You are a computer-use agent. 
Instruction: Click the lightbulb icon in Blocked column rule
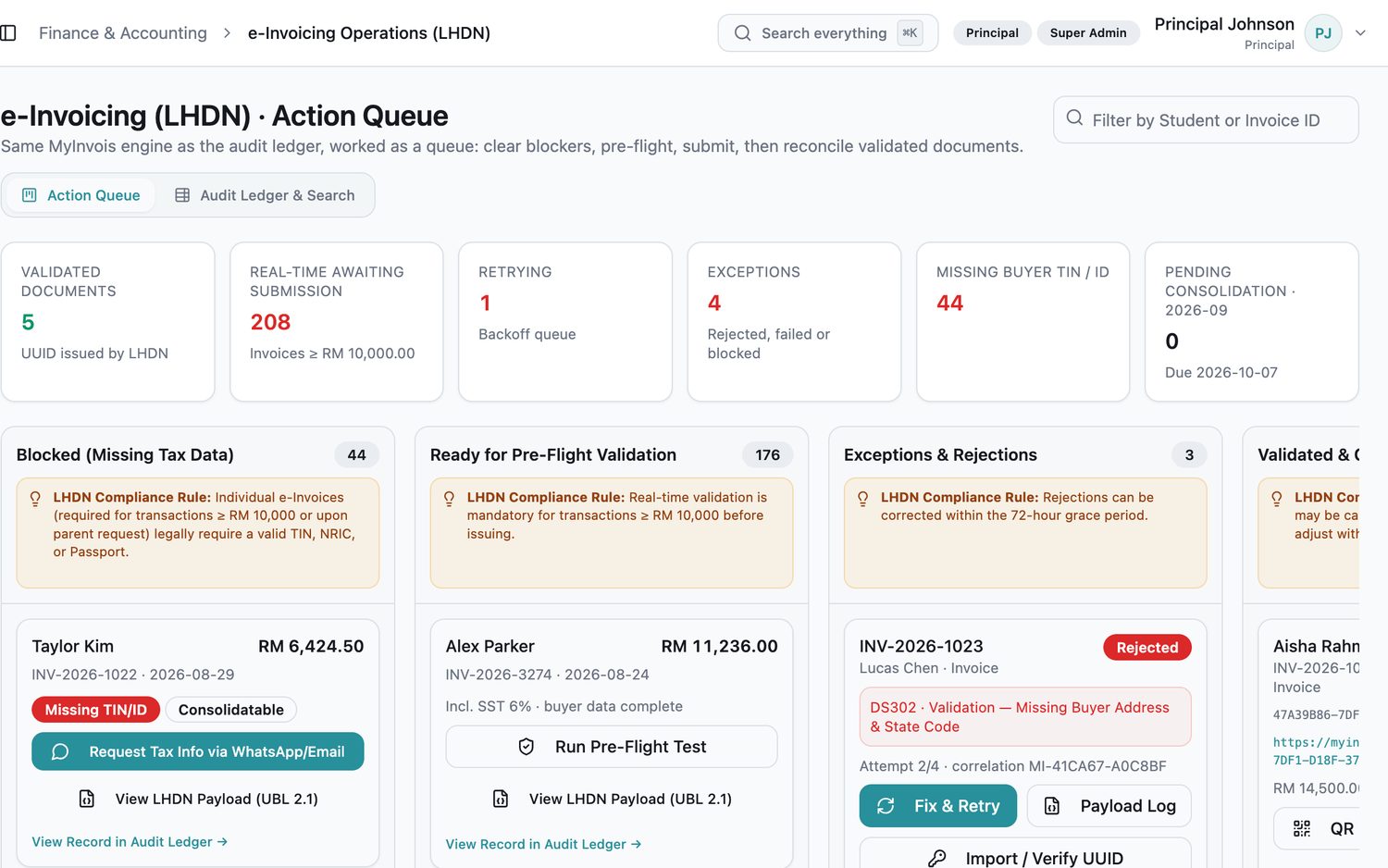click(35, 498)
